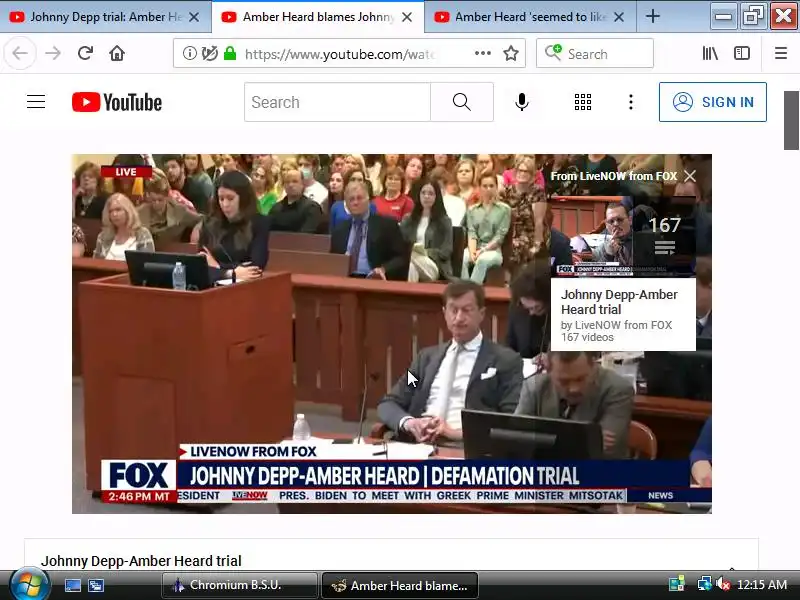Click the '167 videos' card text
Screen dimensions: 800x600
[x=587, y=337]
